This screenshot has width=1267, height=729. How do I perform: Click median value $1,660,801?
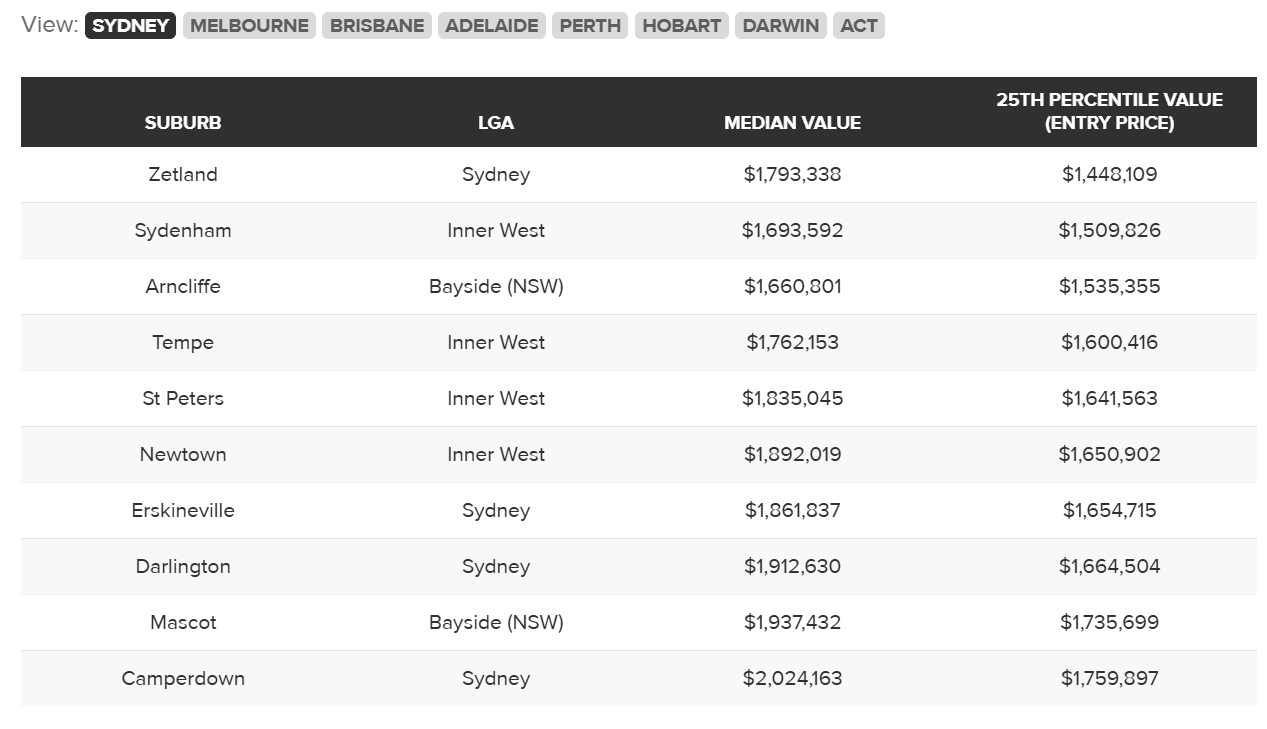click(792, 286)
